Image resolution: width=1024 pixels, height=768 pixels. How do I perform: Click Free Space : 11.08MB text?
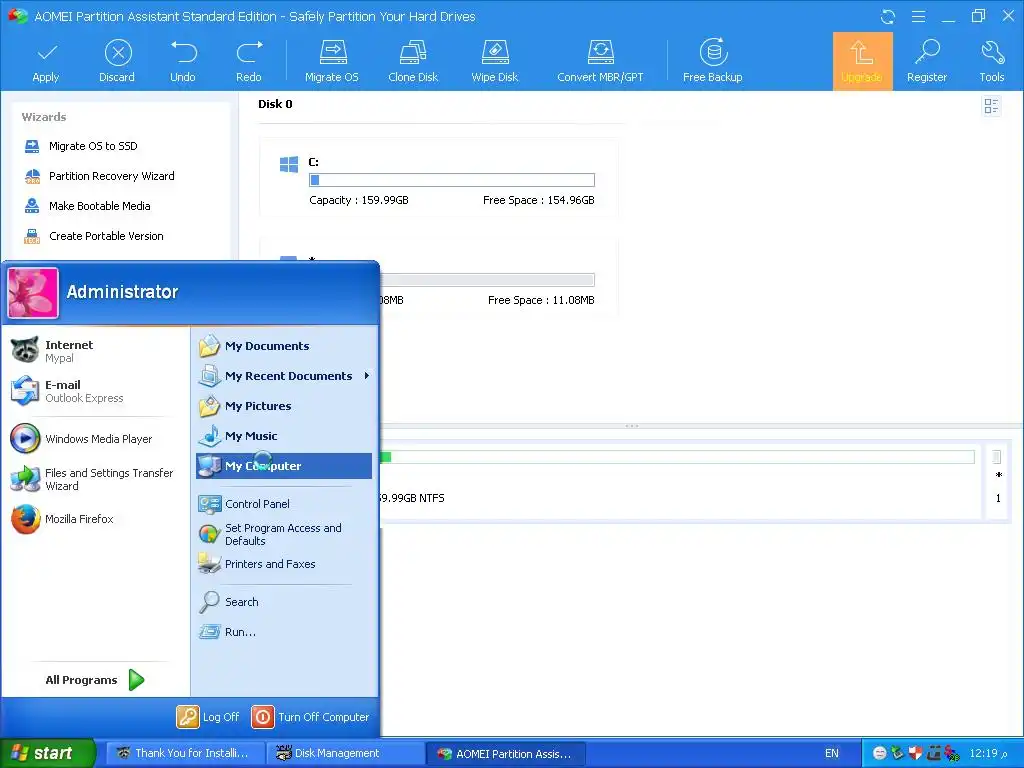coord(541,300)
